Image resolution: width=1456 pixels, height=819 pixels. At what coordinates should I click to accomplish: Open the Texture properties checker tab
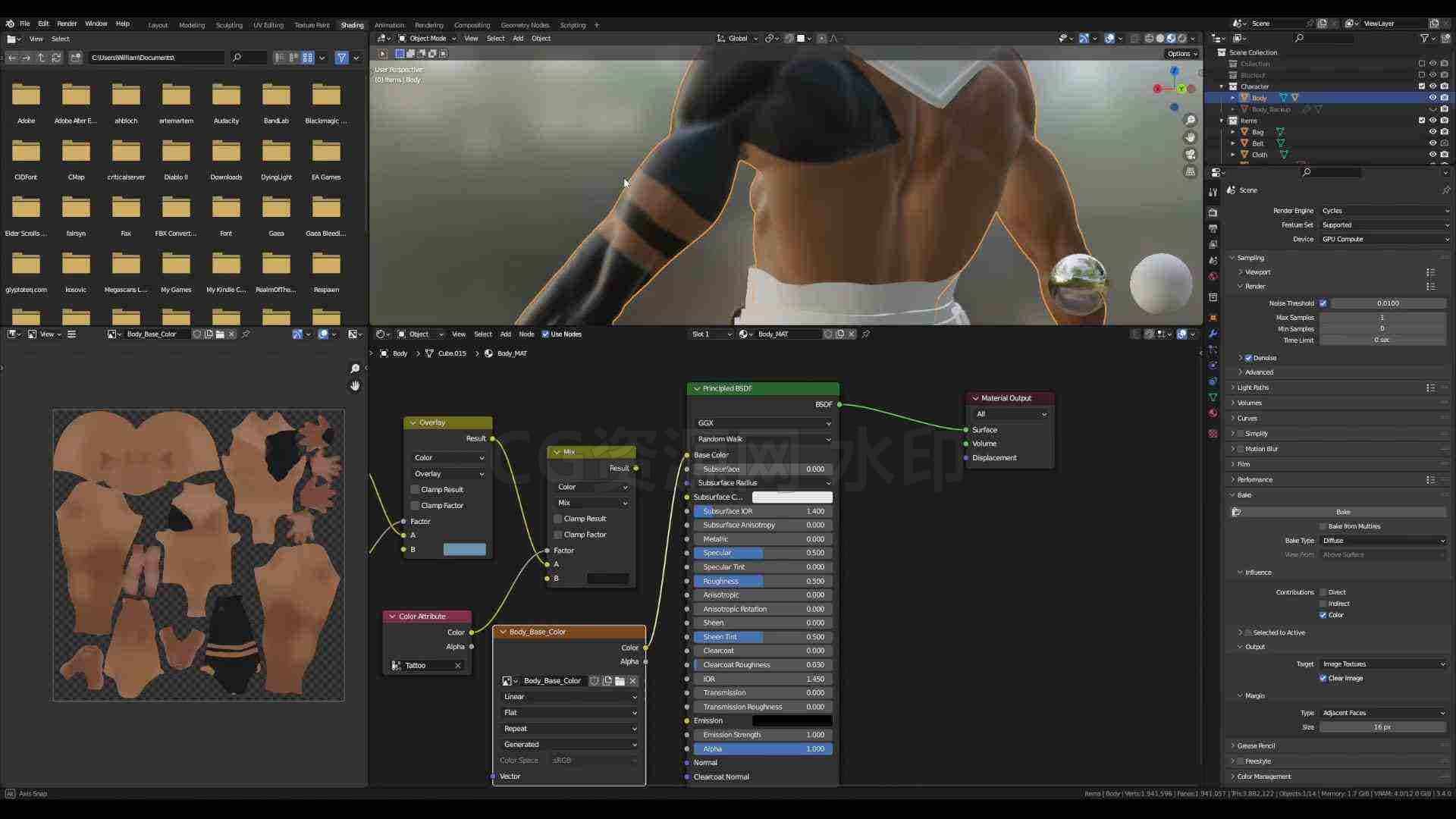[x=1213, y=434]
